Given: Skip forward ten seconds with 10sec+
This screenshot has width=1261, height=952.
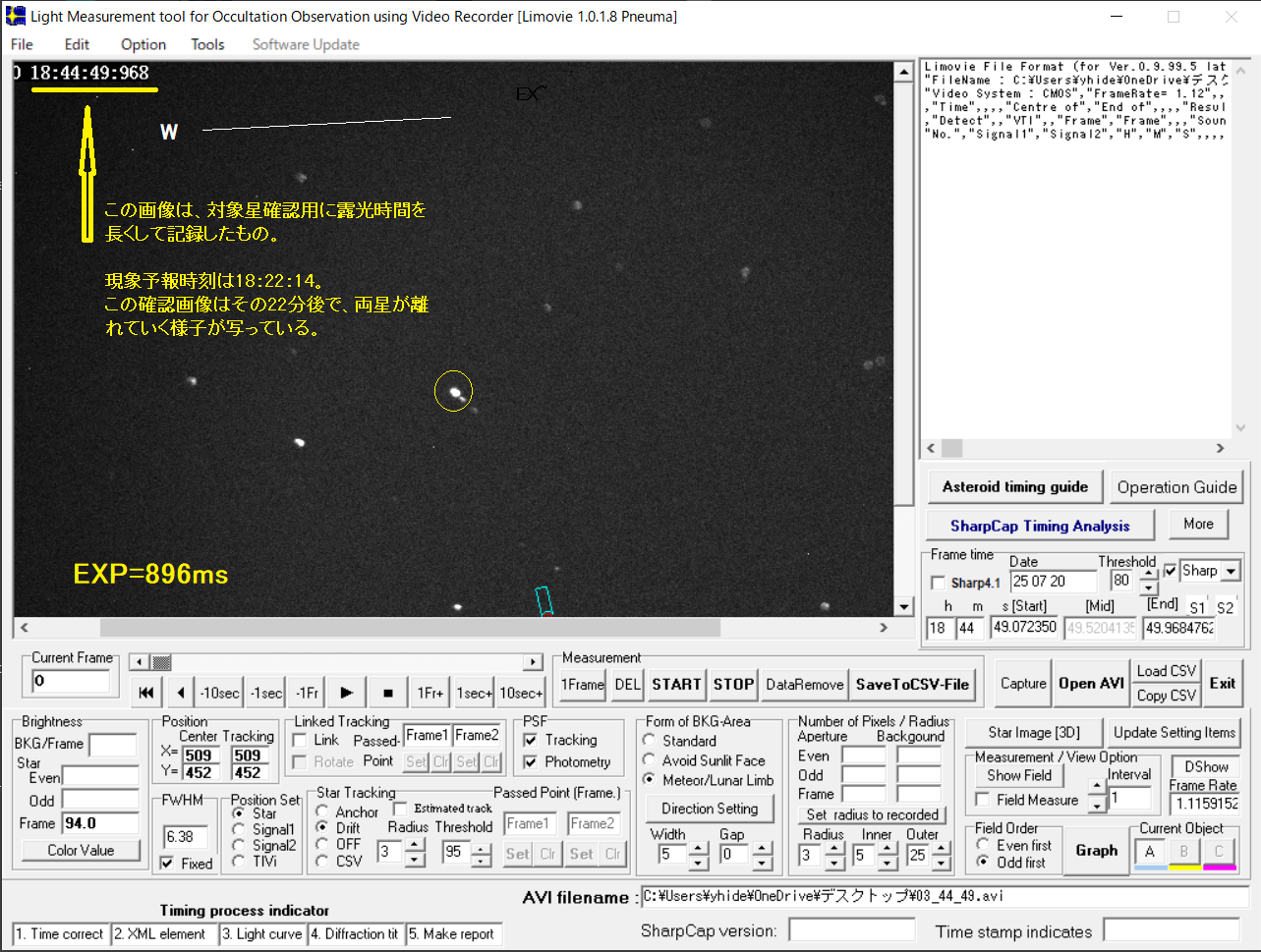Looking at the screenshot, I should point(521,693).
